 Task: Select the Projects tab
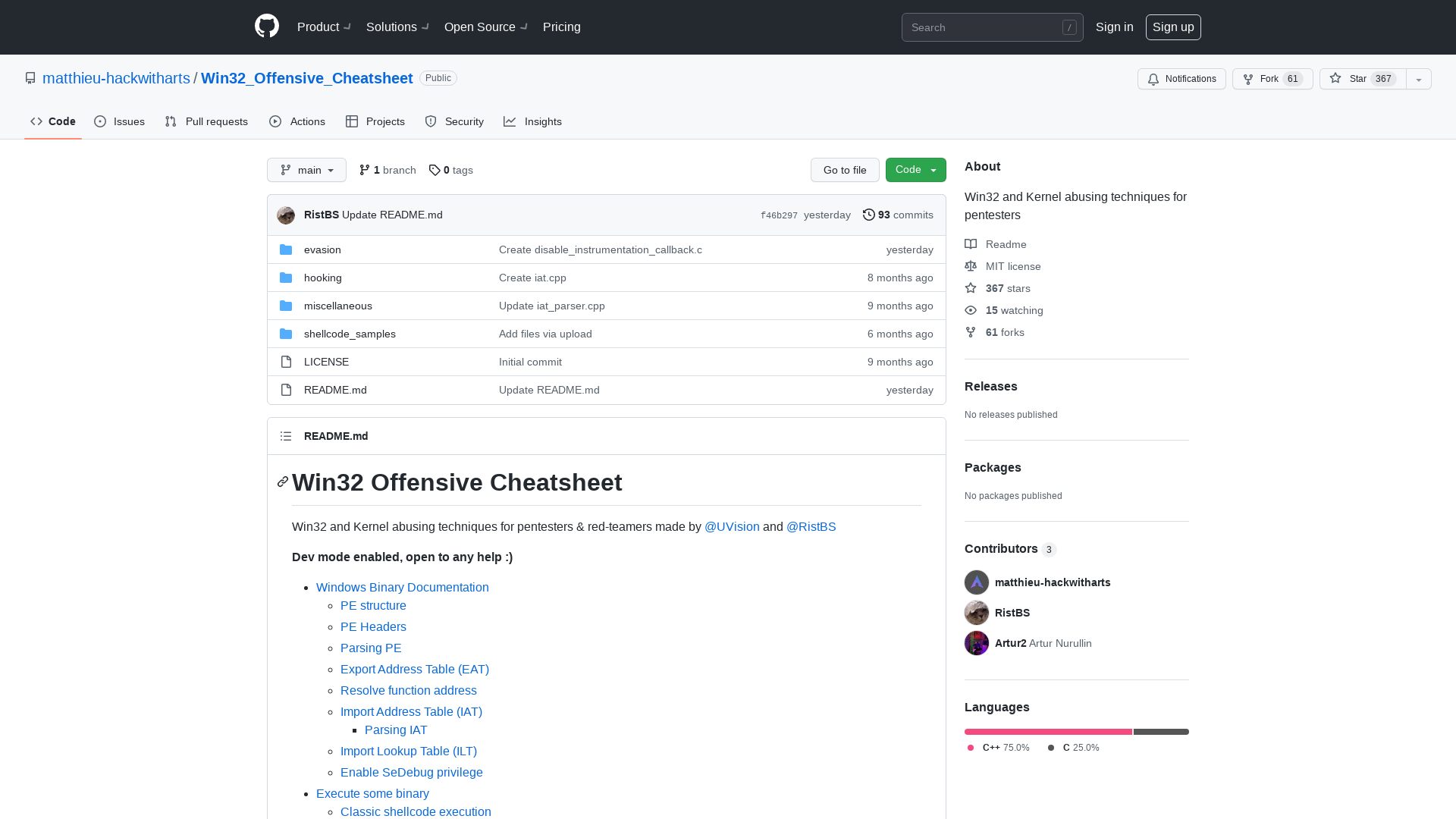click(375, 121)
